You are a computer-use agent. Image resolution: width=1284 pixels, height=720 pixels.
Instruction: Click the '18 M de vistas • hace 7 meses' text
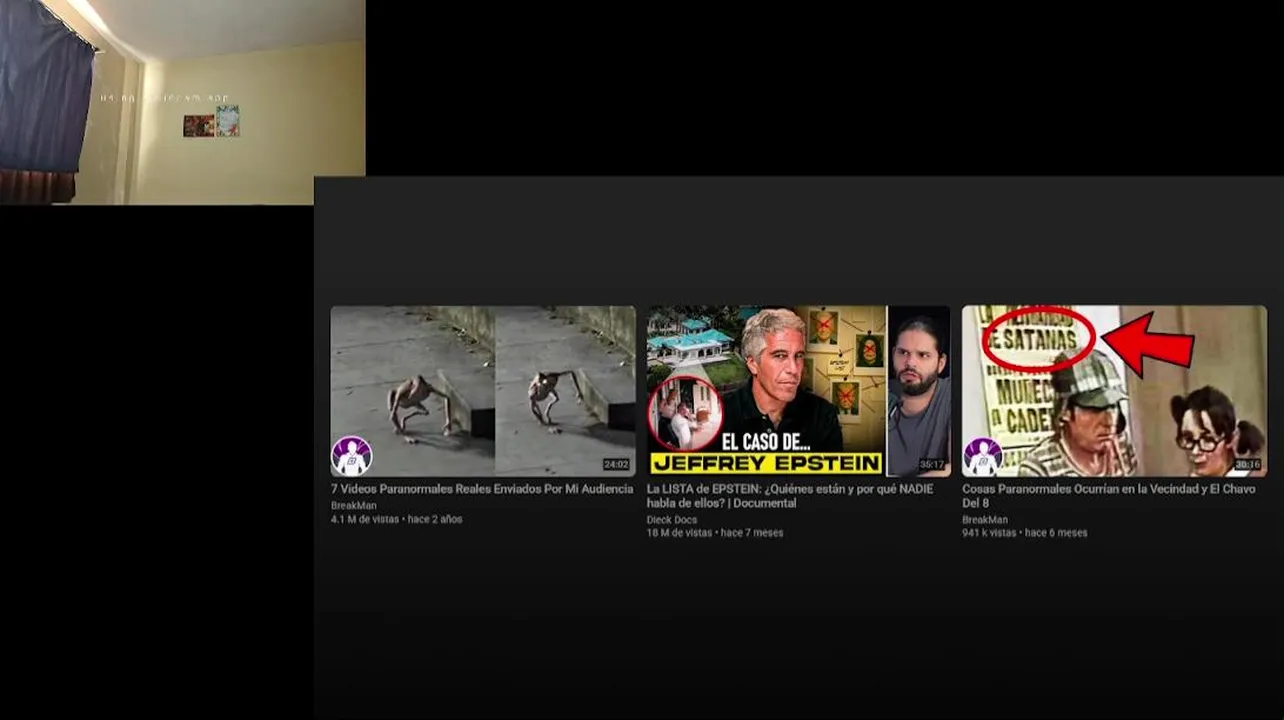click(715, 533)
